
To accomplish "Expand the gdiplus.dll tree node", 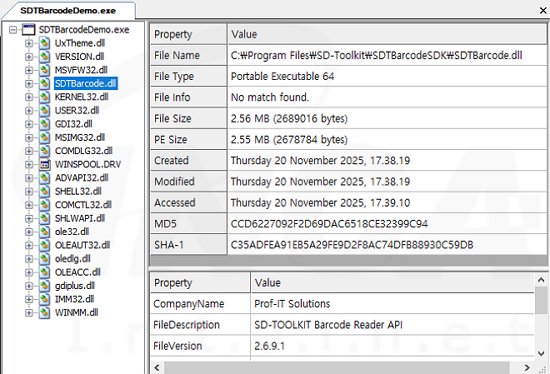I will 29,286.
